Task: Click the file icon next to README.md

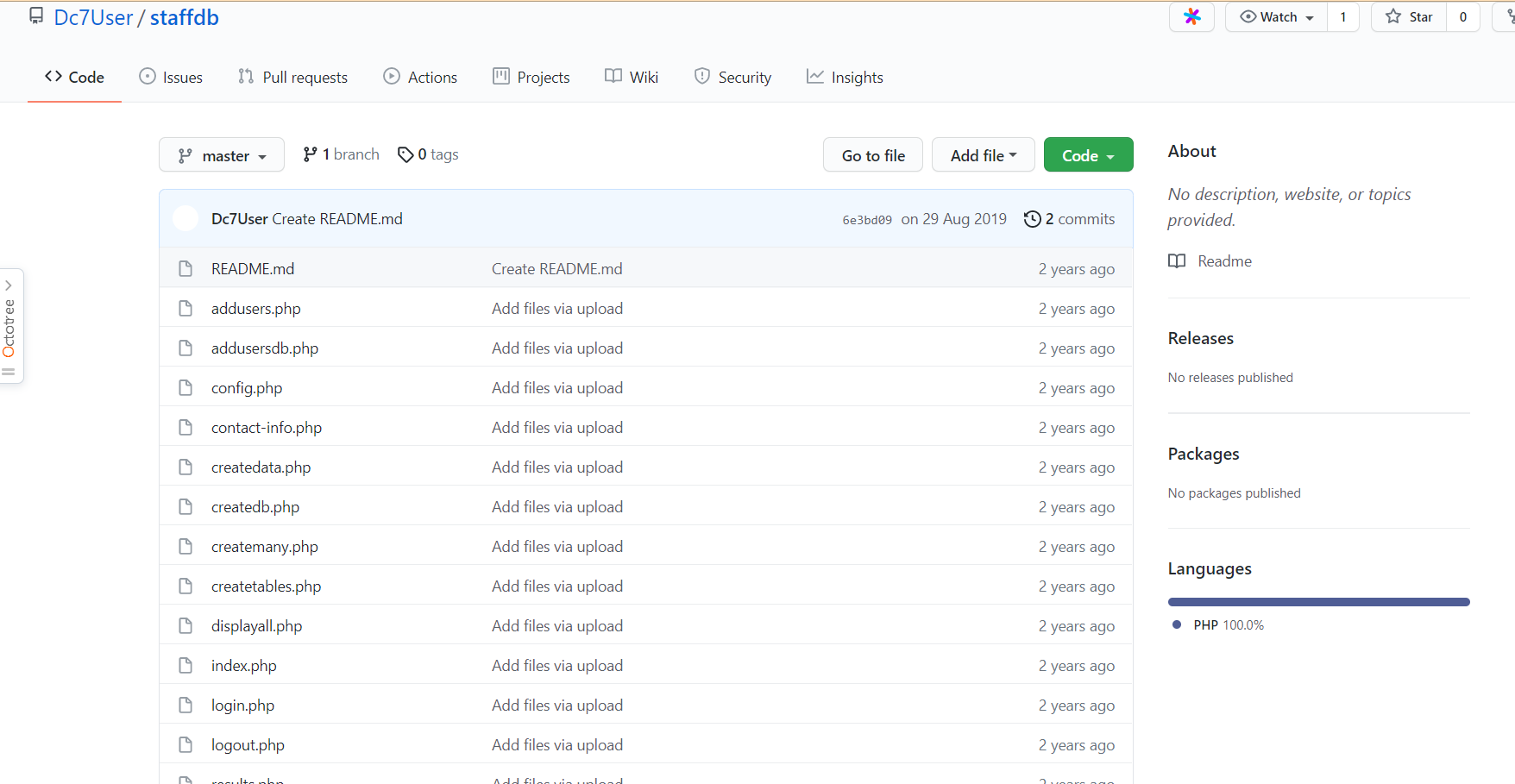Action: 185,269
